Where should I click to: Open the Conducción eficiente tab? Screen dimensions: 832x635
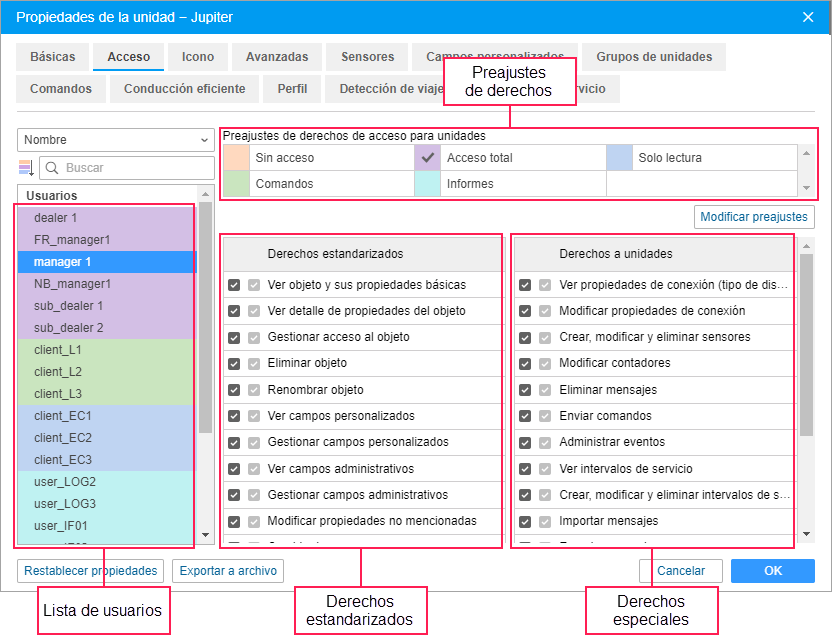[185, 89]
